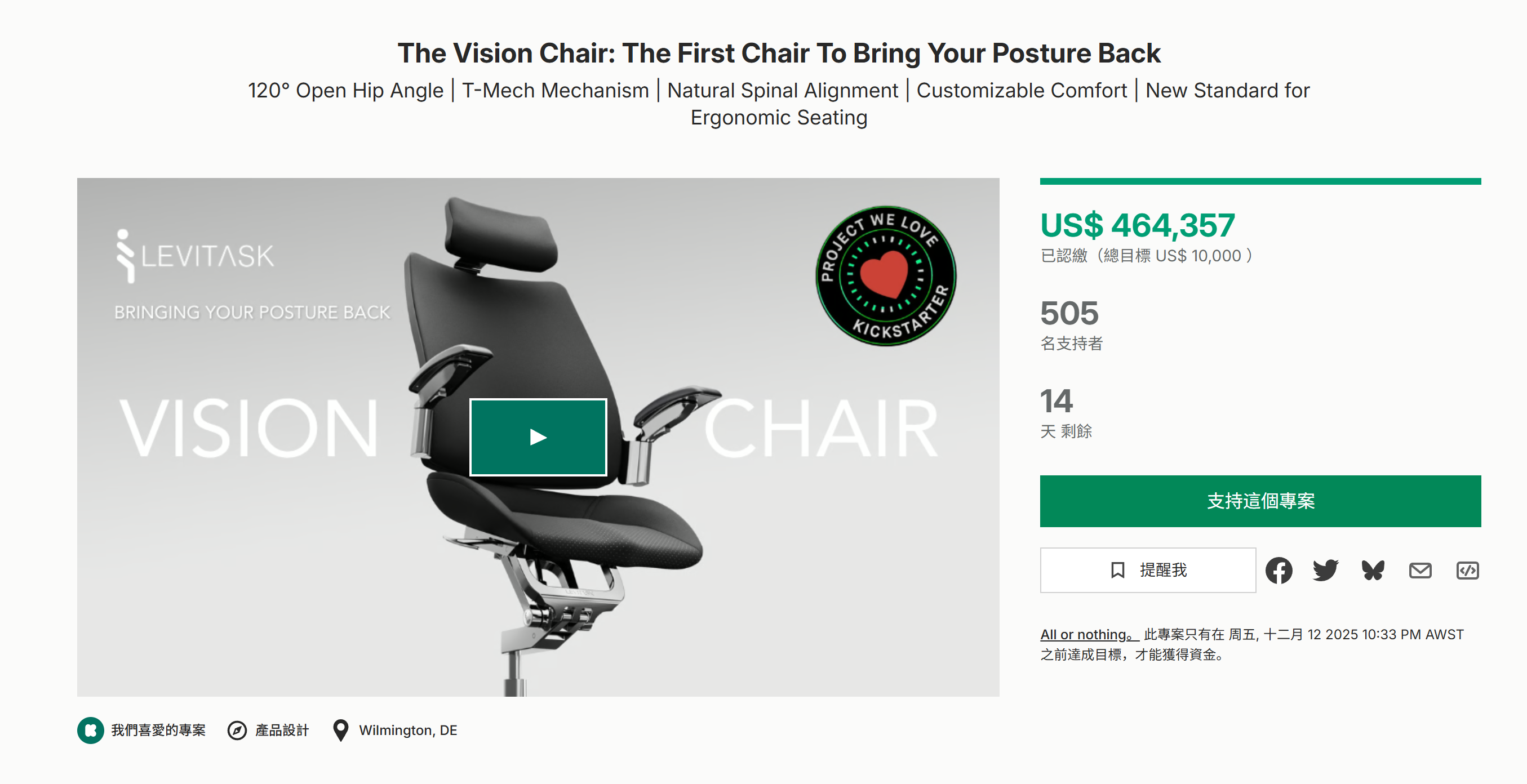The width and height of the screenshot is (1527, 784).
Task: Click the Project We Love Kickstarter badge
Action: click(x=886, y=275)
